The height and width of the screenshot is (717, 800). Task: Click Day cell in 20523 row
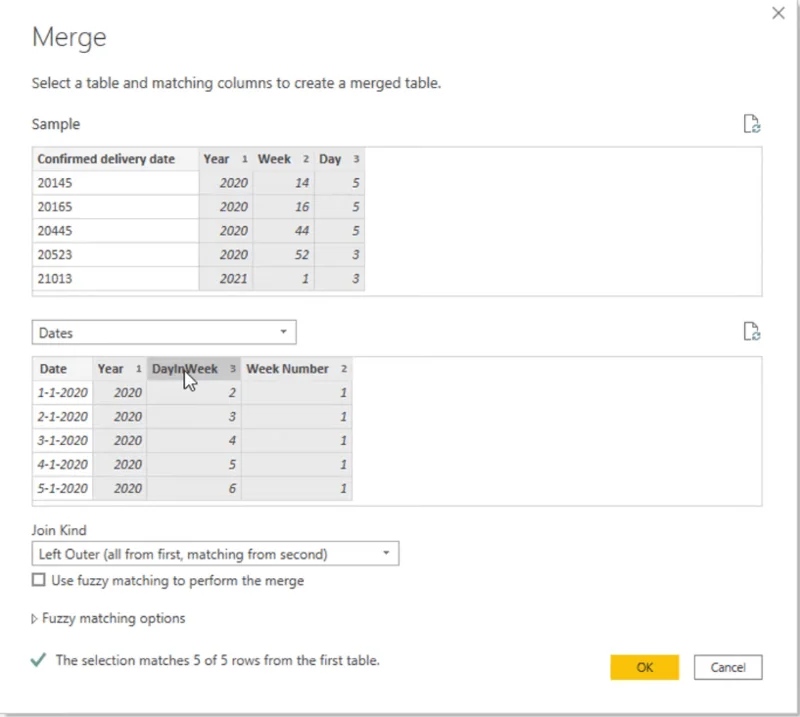pyautogui.click(x=339, y=254)
